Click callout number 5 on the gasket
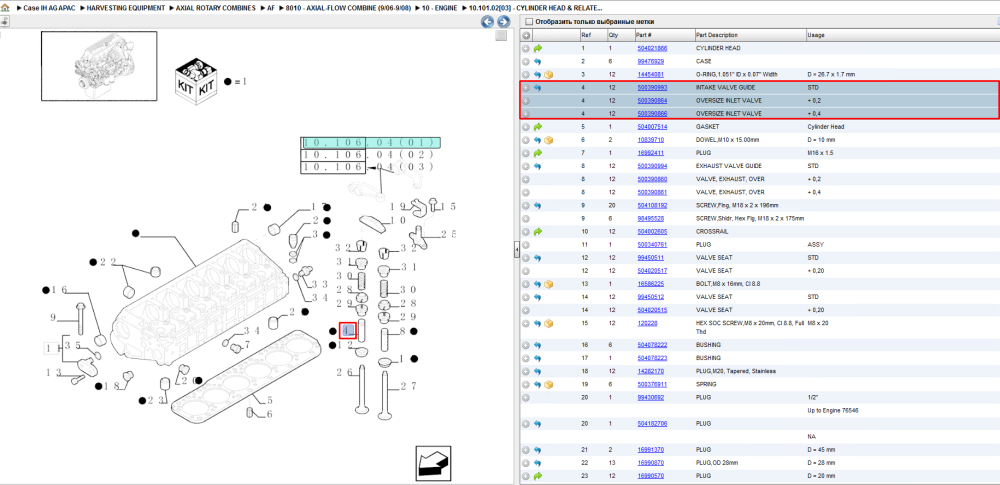1000x485 pixels. 270,401
